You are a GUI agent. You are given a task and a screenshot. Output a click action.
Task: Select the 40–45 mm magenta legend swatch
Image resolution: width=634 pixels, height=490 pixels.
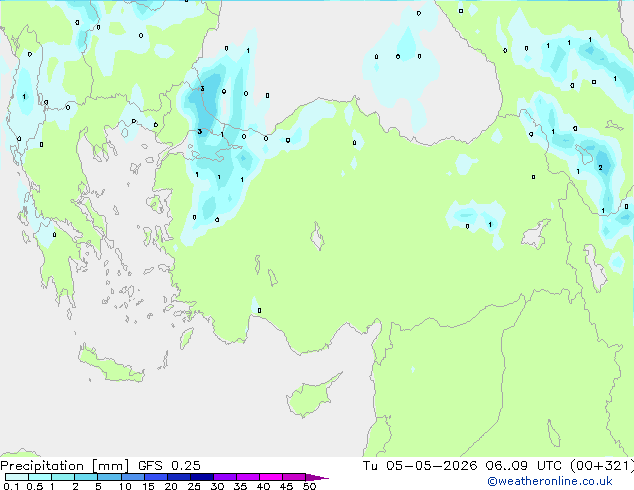coord(271,477)
